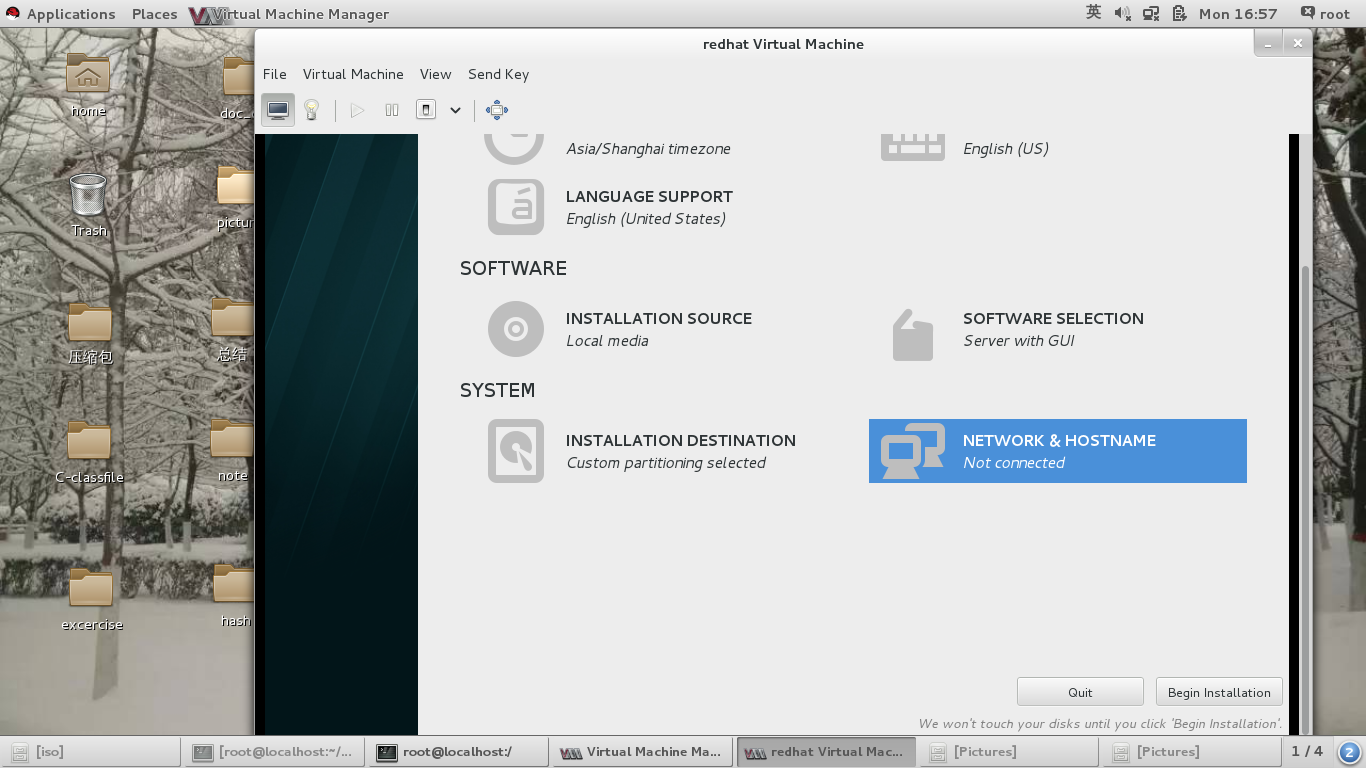Open the C-classfile desktop folder
The width and height of the screenshot is (1366, 768).
click(x=89, y=453)
